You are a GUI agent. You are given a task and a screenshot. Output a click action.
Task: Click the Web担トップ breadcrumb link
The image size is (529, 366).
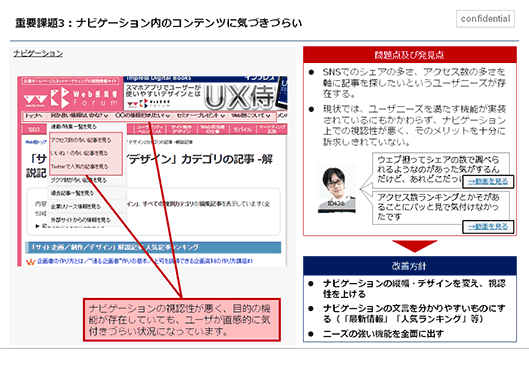tap(36, 142)
